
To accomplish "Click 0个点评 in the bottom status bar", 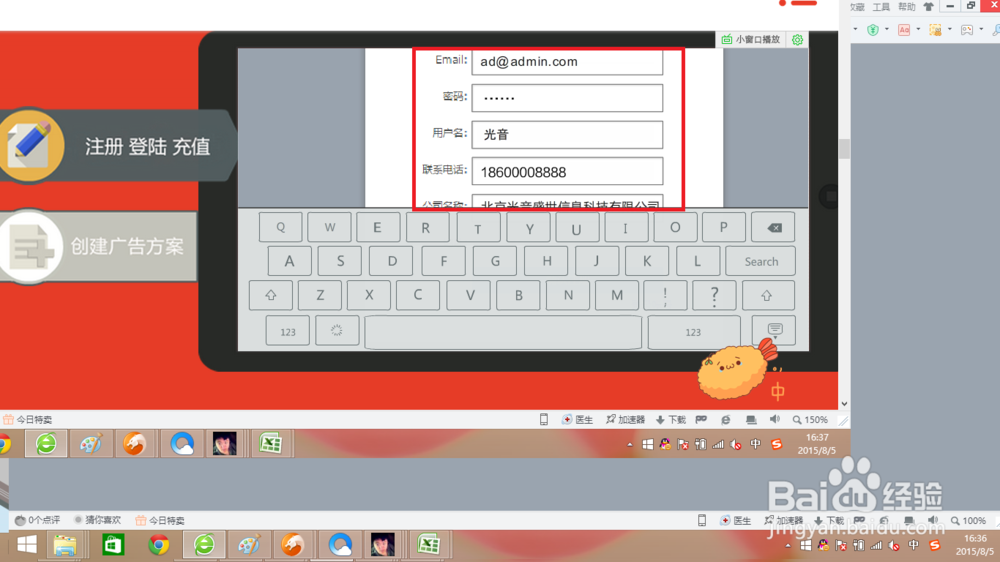I will pyautogui.click(x=37, y=521).
